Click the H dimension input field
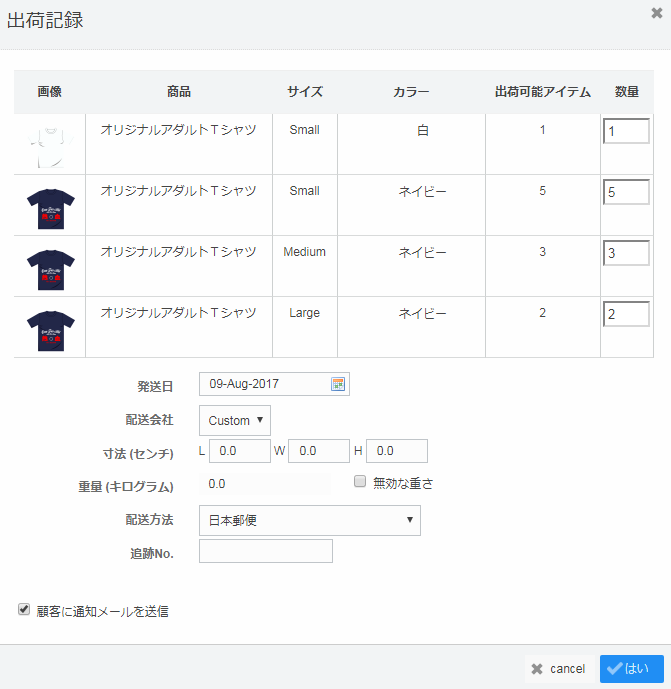The height and width of the screenshot is (689, 671). coord(396,451)
